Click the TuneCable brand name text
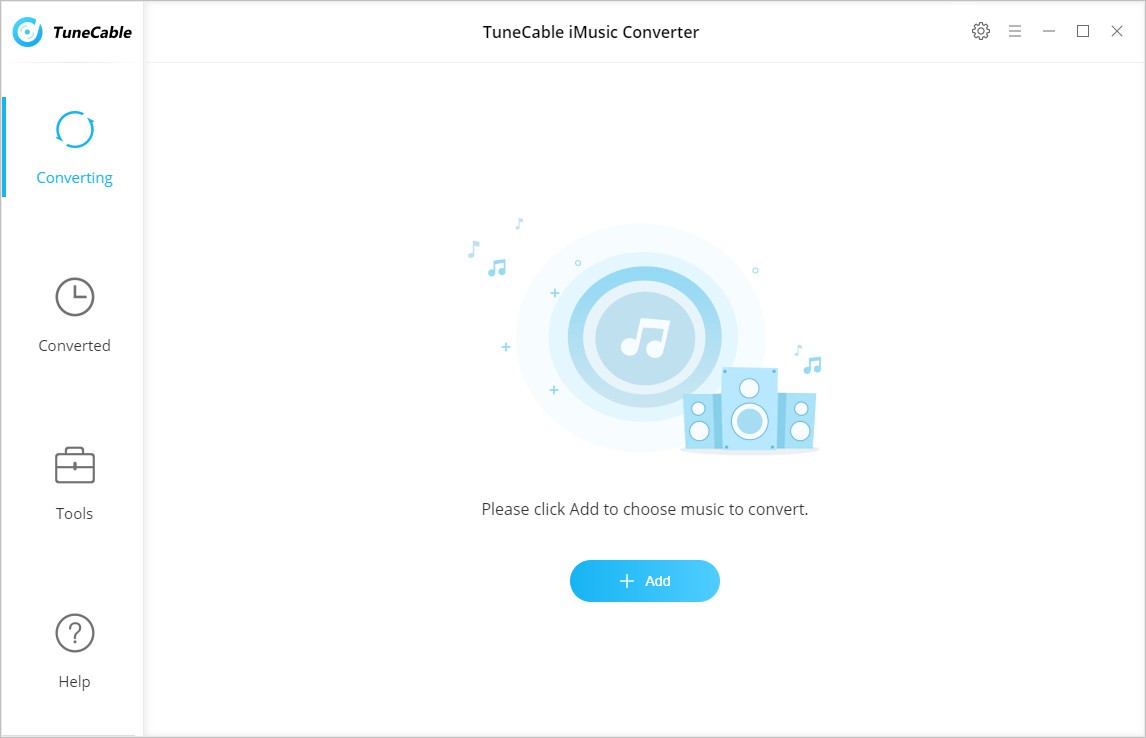This screenshot has height=738, width=1146. [x=92, y=32]
